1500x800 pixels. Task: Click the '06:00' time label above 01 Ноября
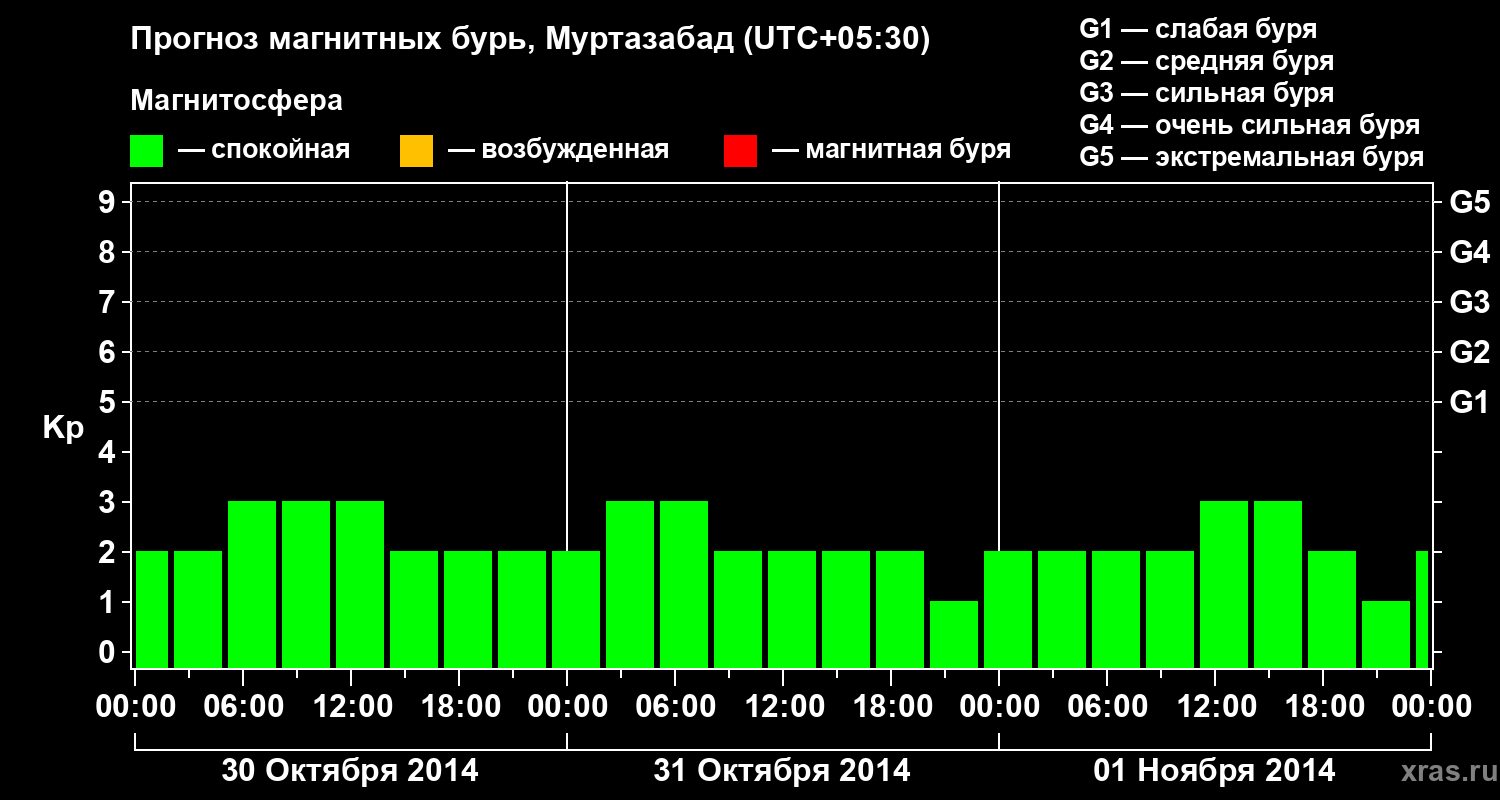coord(1107,706)
